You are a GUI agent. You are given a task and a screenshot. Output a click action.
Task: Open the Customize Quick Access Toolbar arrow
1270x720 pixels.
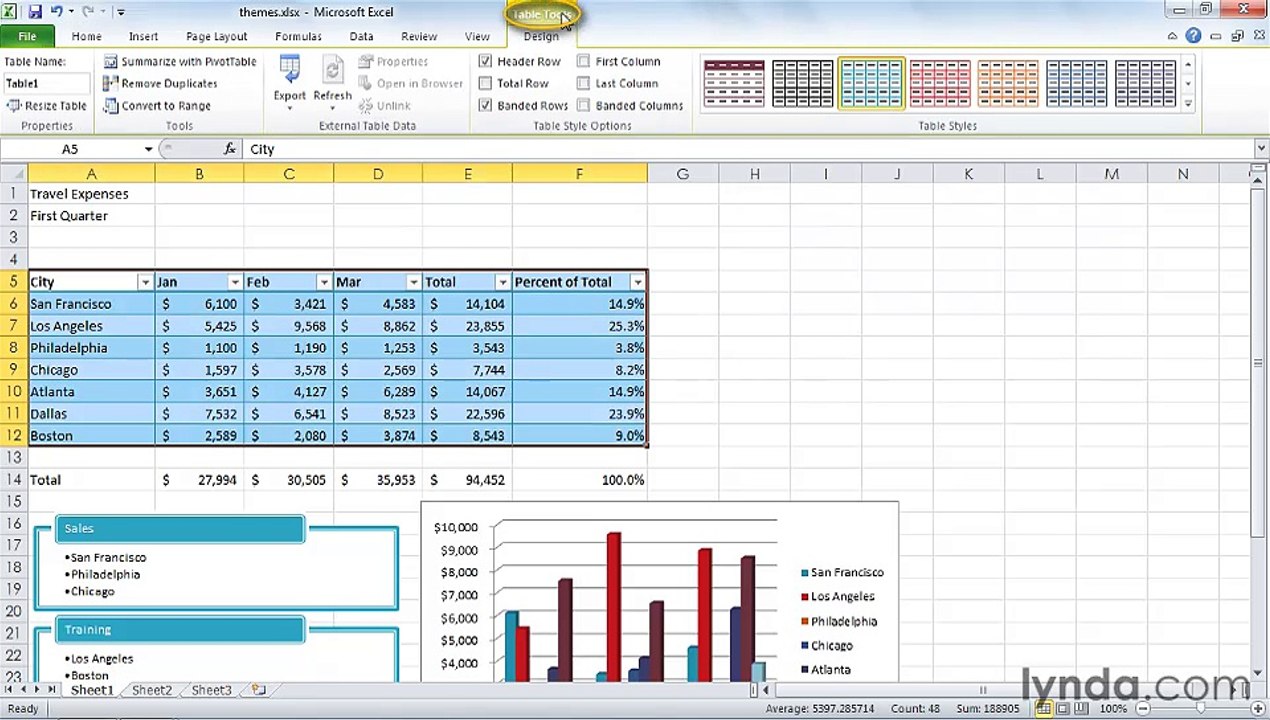[x=121, y=13]
